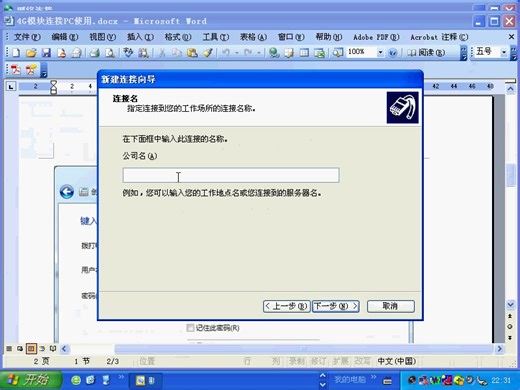Image resolution: width=520 pixels, height=390 pixels.
Task: Click the 阅读(R) reading button
Action: pos(426,53)
